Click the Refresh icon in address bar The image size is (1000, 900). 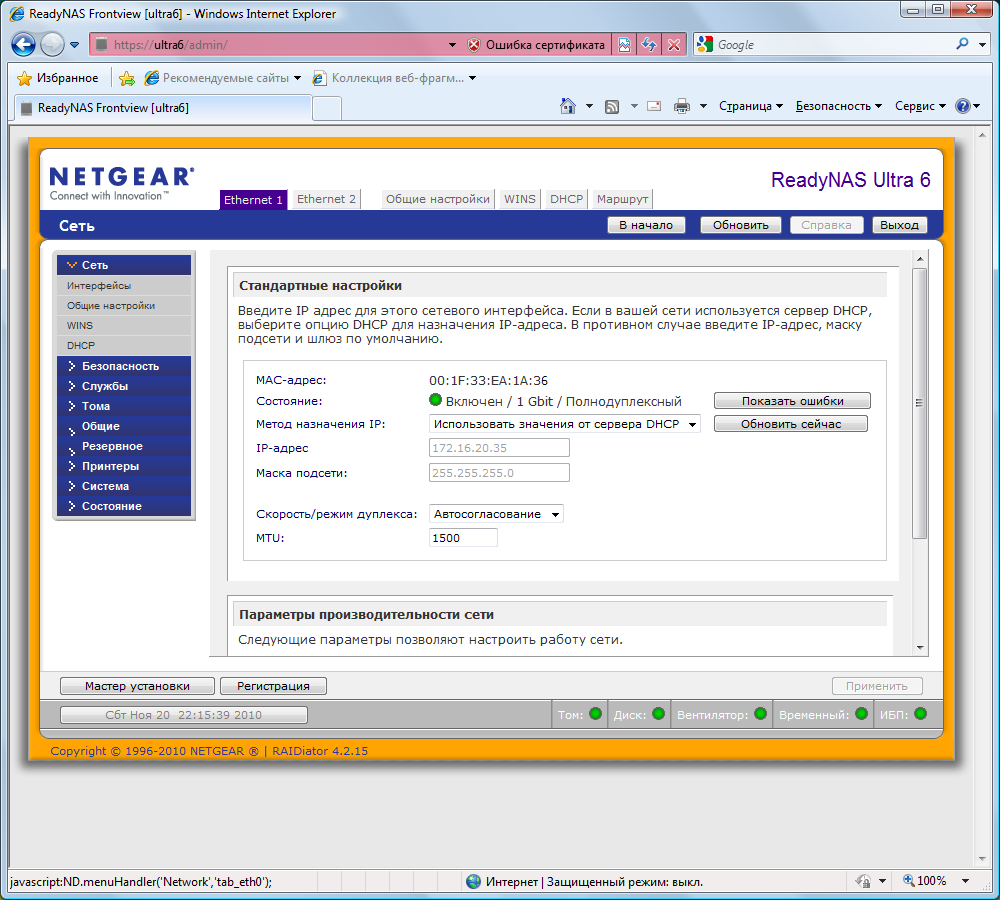pos(649,45)
